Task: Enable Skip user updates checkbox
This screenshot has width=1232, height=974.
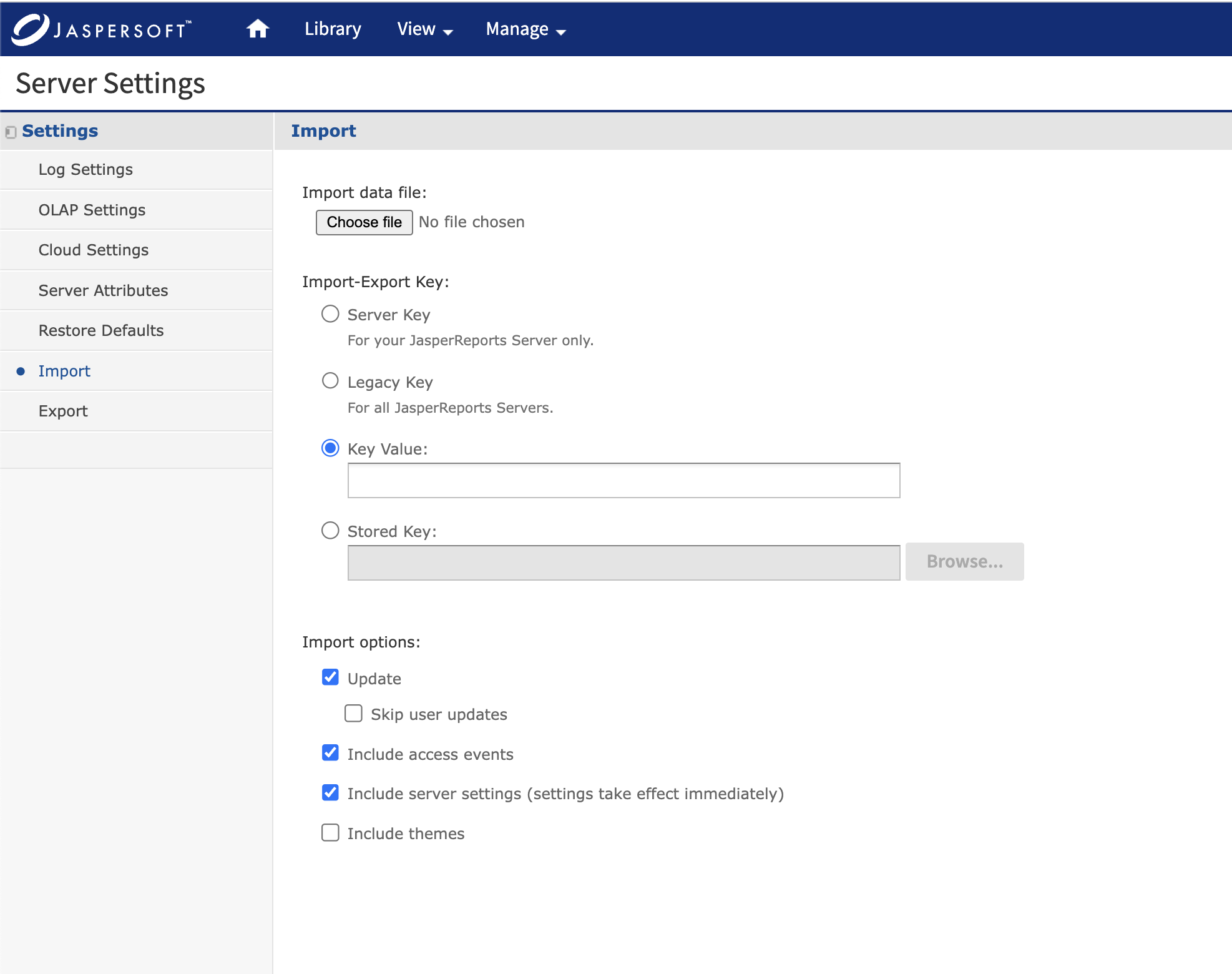Action: pyautogui.click(x=353, y=714)
